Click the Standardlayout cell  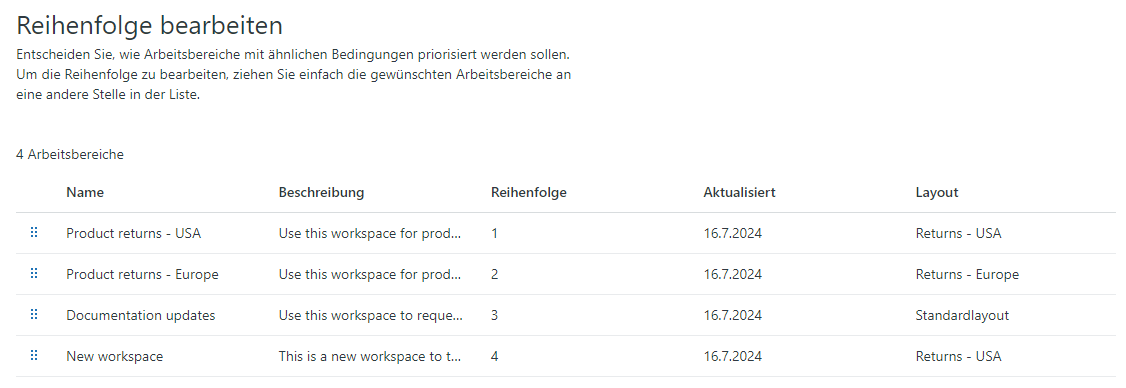(x=962, y=315)
